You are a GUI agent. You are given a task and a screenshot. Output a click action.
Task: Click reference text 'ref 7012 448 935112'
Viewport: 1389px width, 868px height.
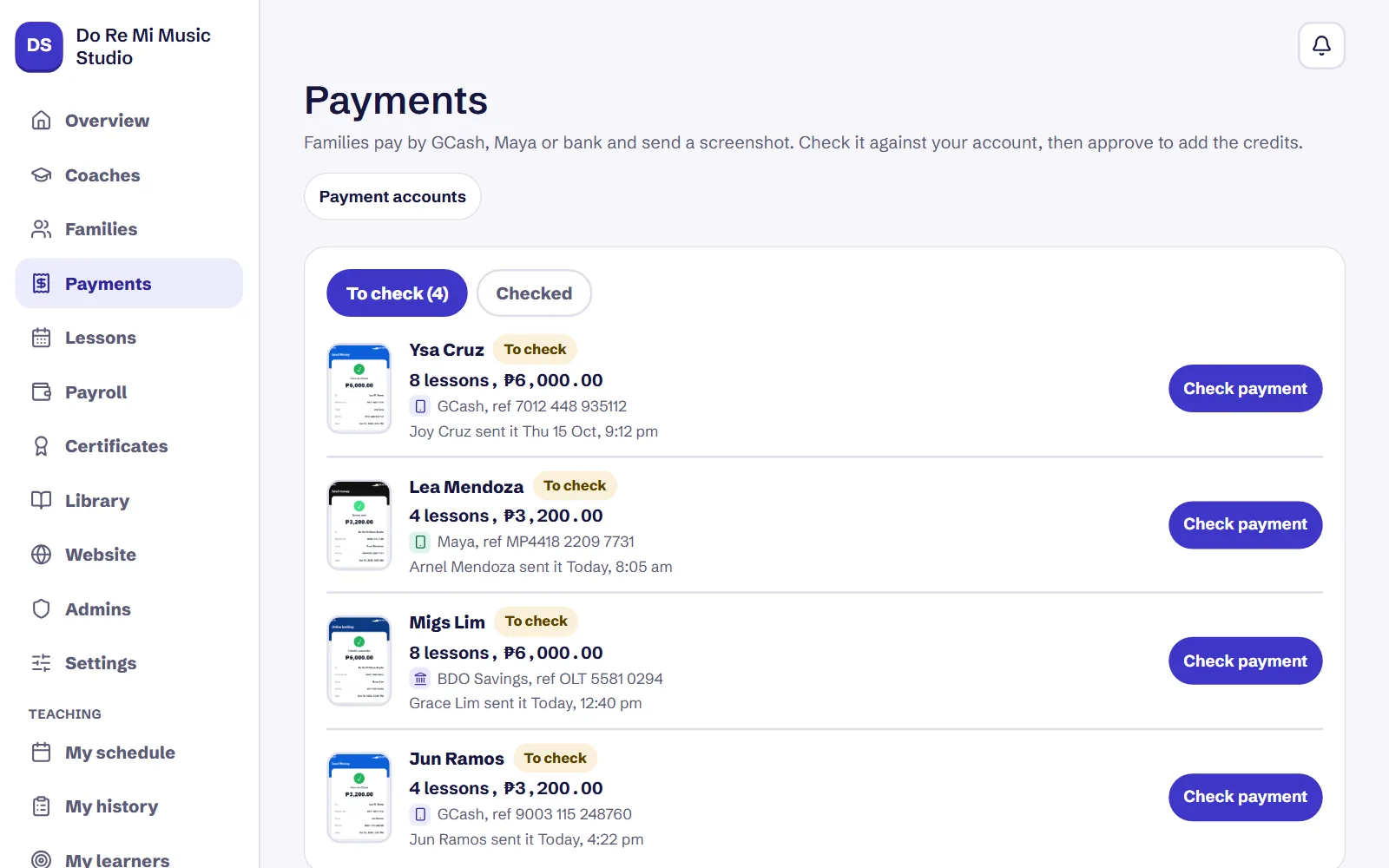[559, 406]
